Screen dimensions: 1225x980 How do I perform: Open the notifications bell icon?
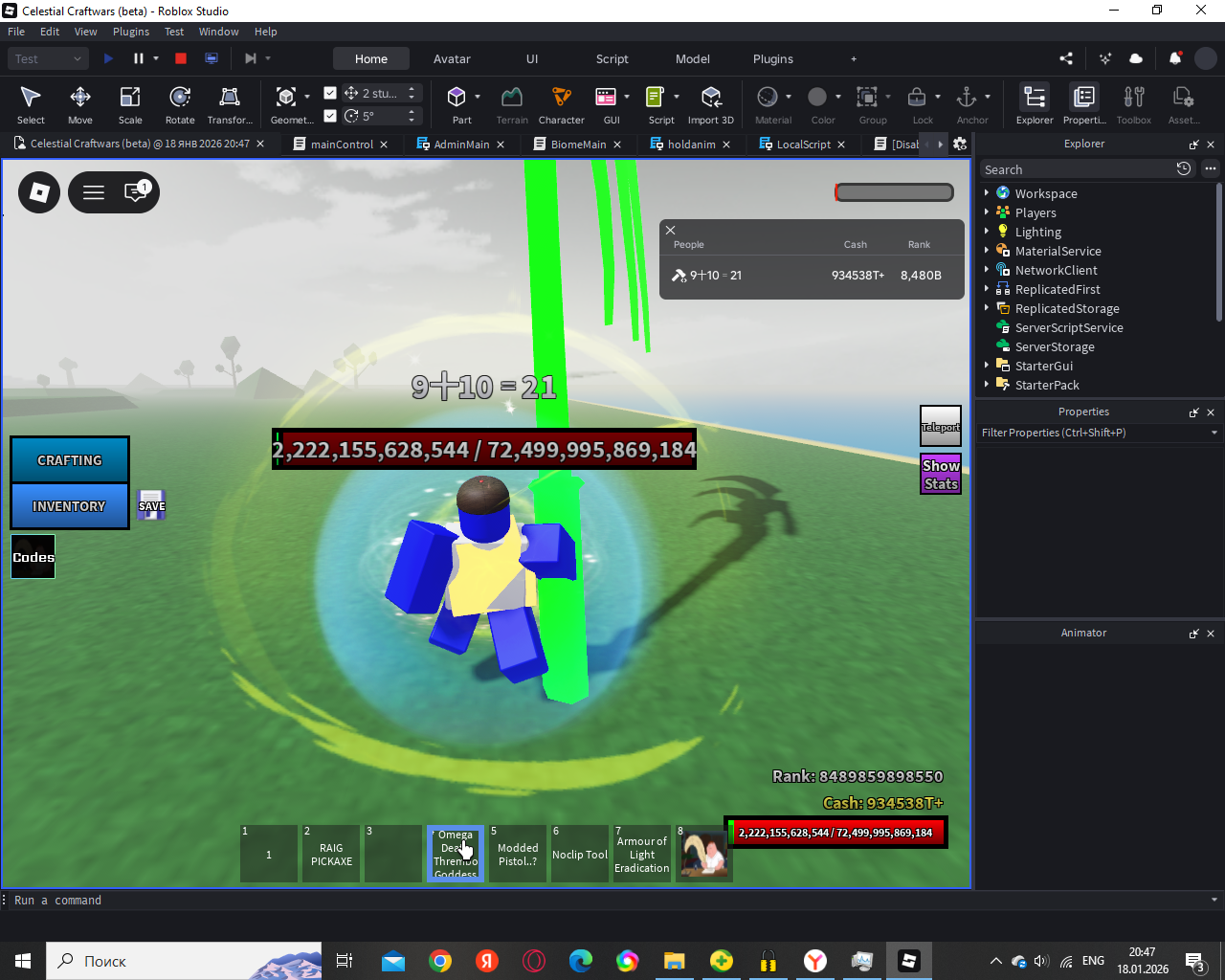point(1175,58)
